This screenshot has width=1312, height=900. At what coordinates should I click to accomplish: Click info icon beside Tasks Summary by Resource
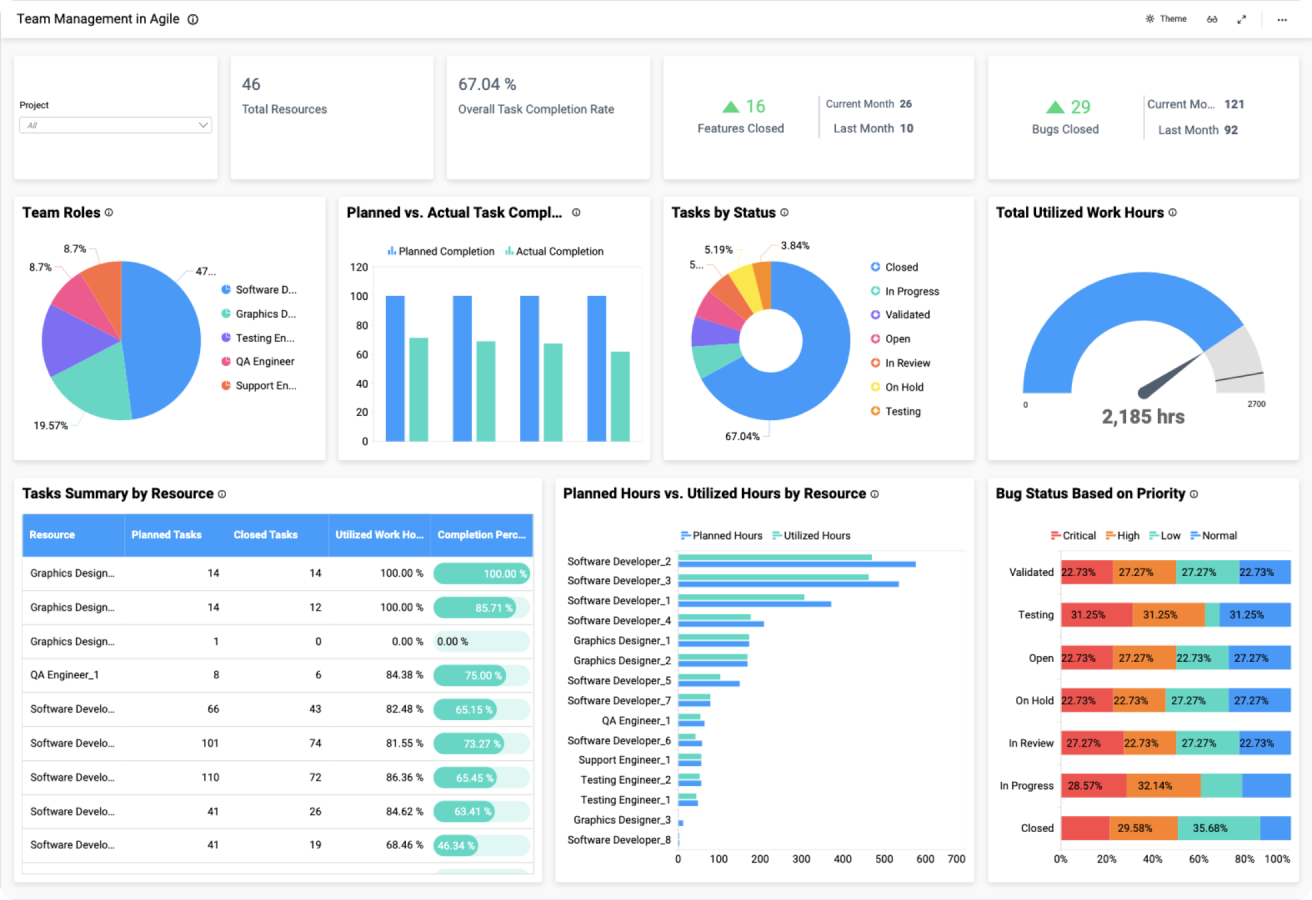point(222,494)
